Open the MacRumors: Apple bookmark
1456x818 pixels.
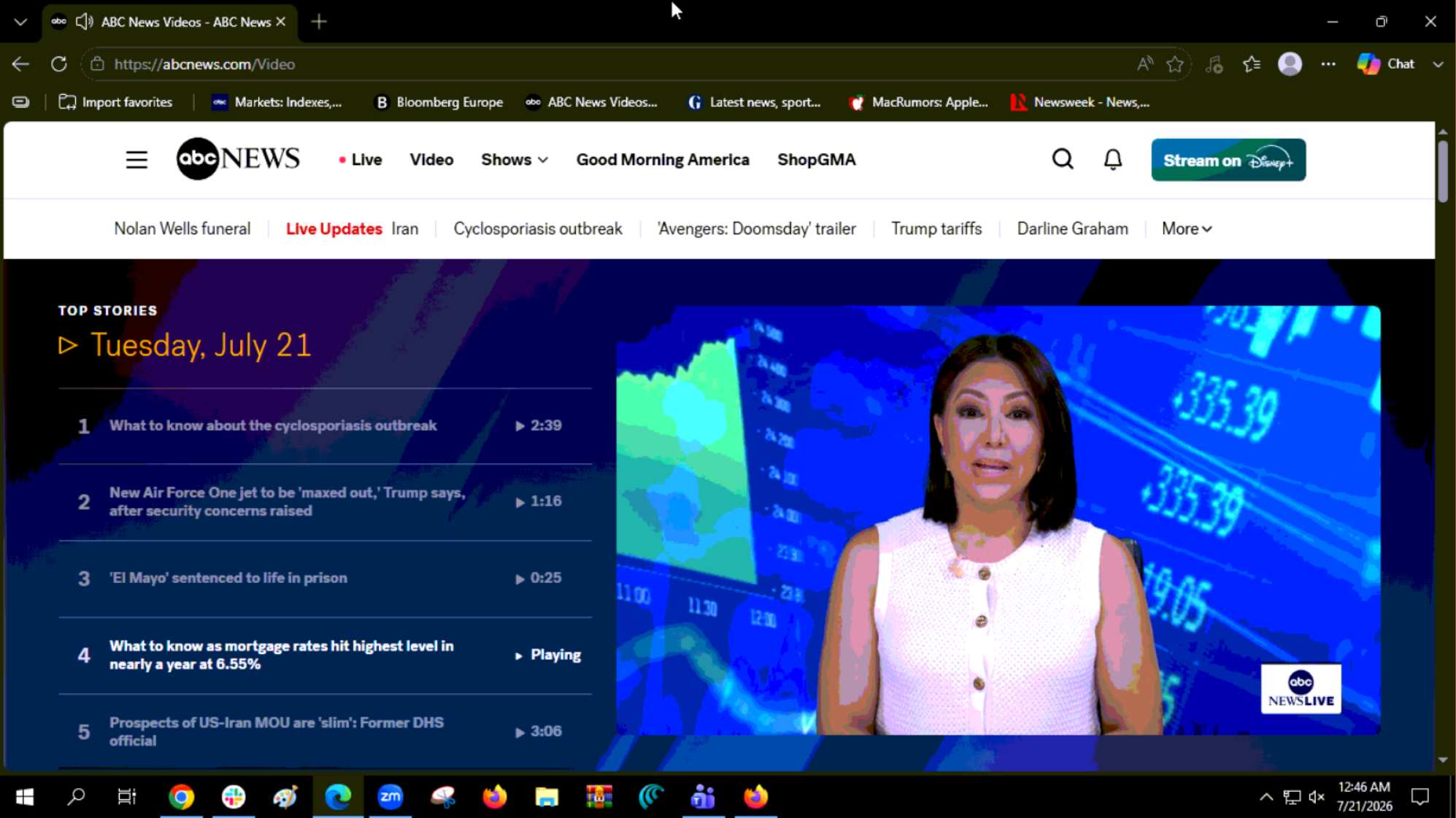tap(919, 102)
